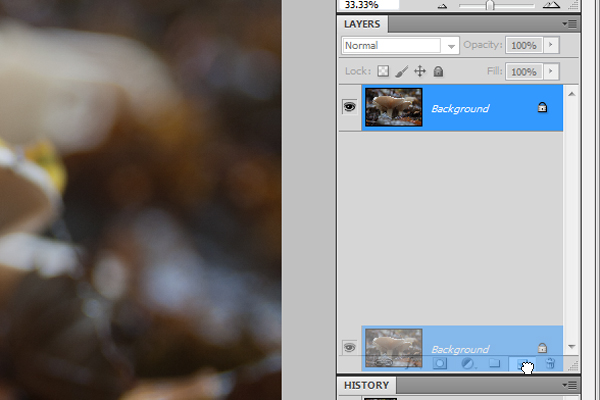Click the Background layer mushroom thumbnail
The image size is (600, 400).
[394, 107]
